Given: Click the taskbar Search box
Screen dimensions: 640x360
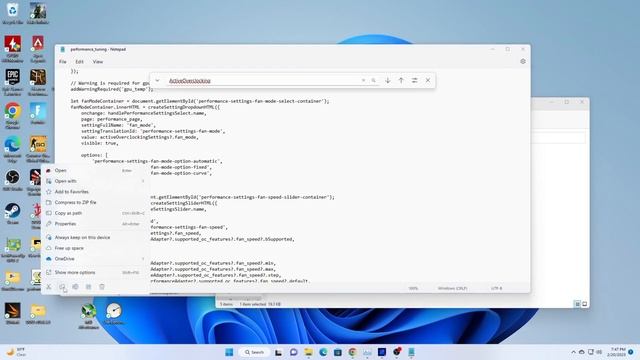Looking at the screenshot, I should click(x=254, y=352).
